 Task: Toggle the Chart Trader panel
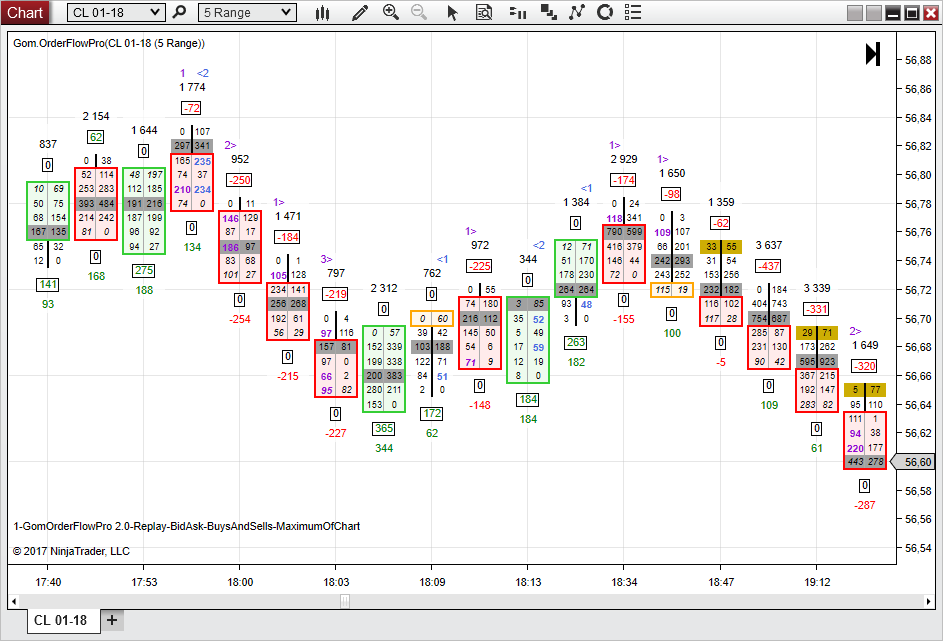click(519, 12)
